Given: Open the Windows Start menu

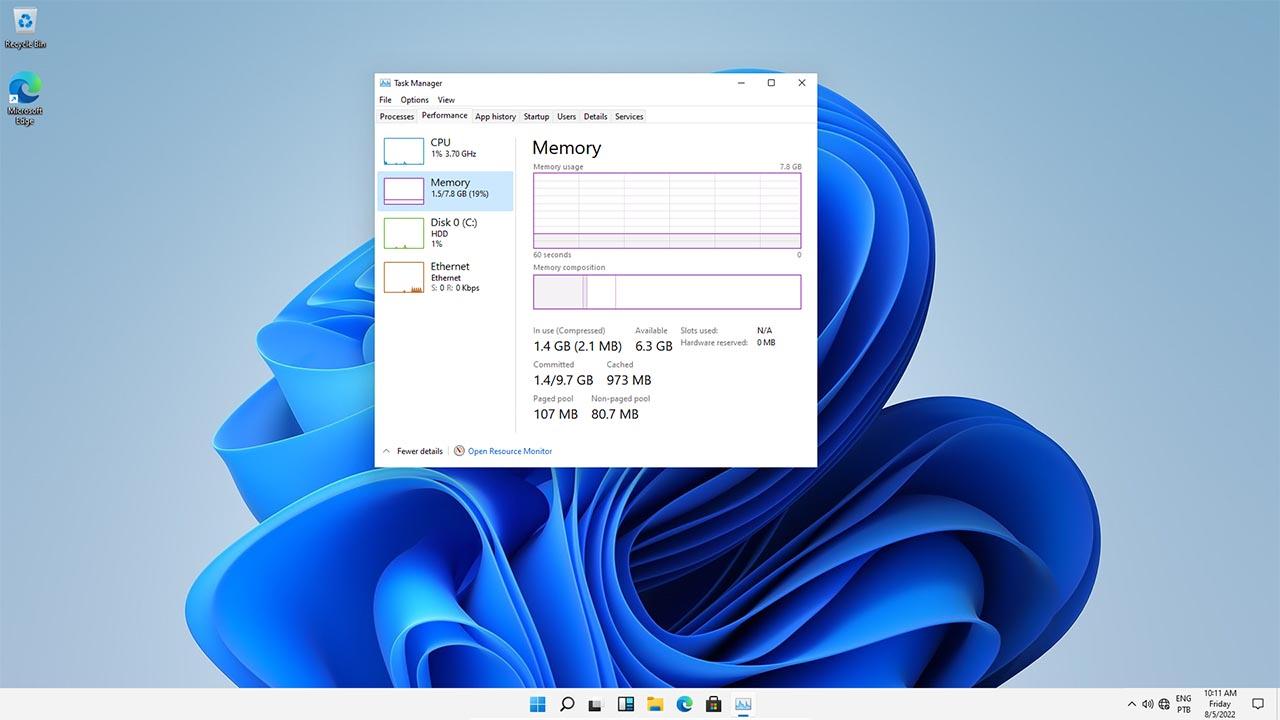Looking at the screenshot, I should [537, 704].
